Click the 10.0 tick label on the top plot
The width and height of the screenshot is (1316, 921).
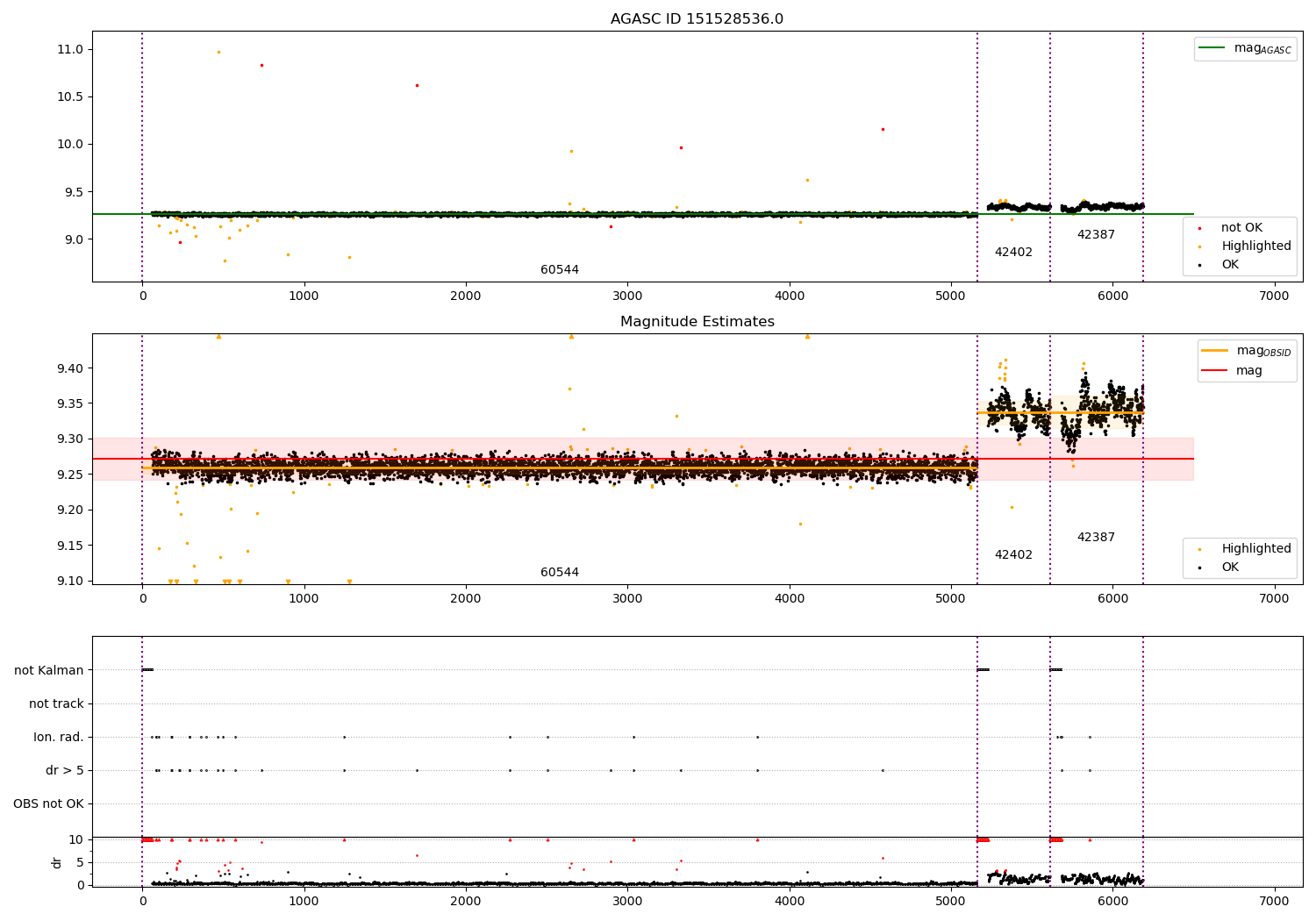(70, 145)
